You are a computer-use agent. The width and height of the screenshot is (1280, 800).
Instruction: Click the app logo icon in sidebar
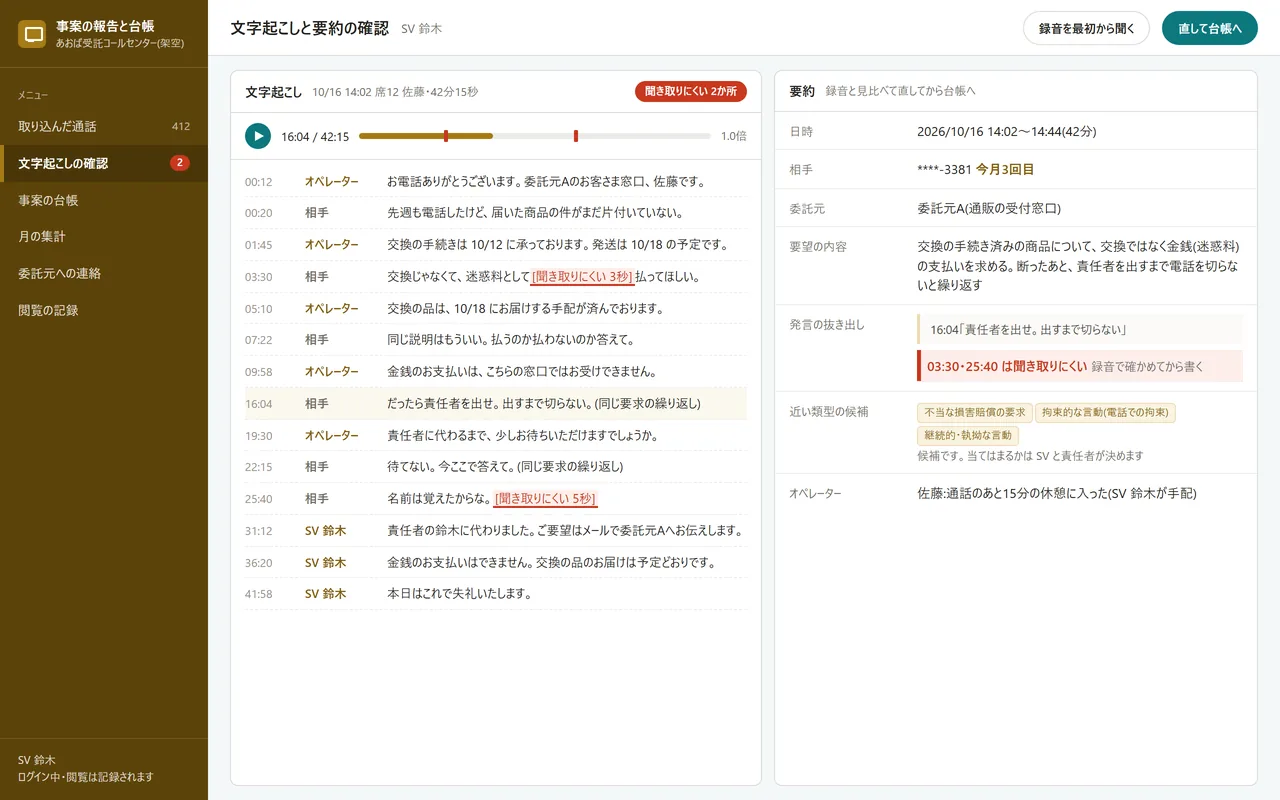[x=34, y=34]
